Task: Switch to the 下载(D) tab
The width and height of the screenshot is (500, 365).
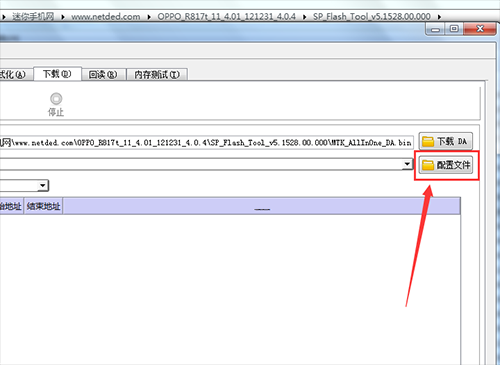Action: coord(57,74)
